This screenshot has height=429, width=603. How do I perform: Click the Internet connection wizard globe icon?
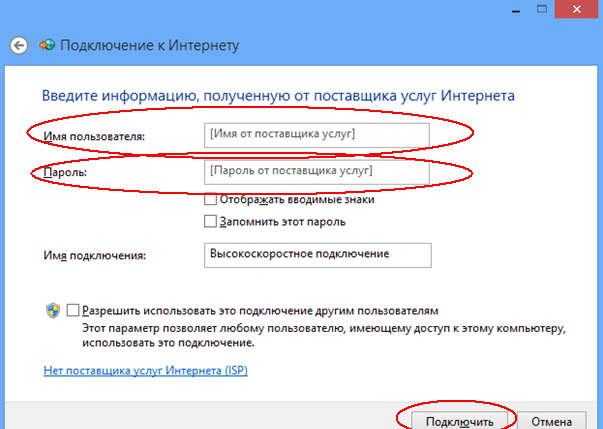(47, 46)
